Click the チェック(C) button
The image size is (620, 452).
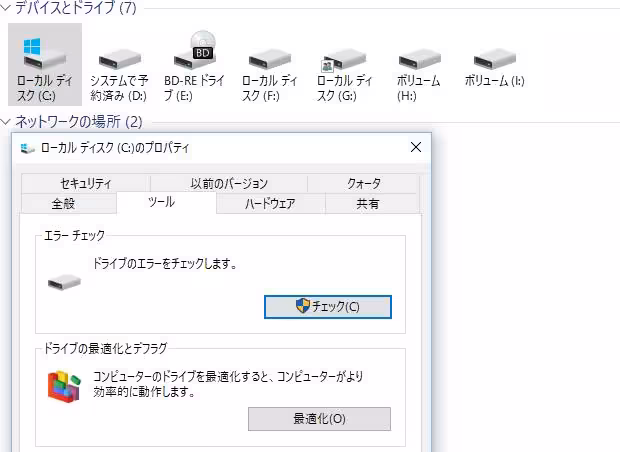[328, 306]
